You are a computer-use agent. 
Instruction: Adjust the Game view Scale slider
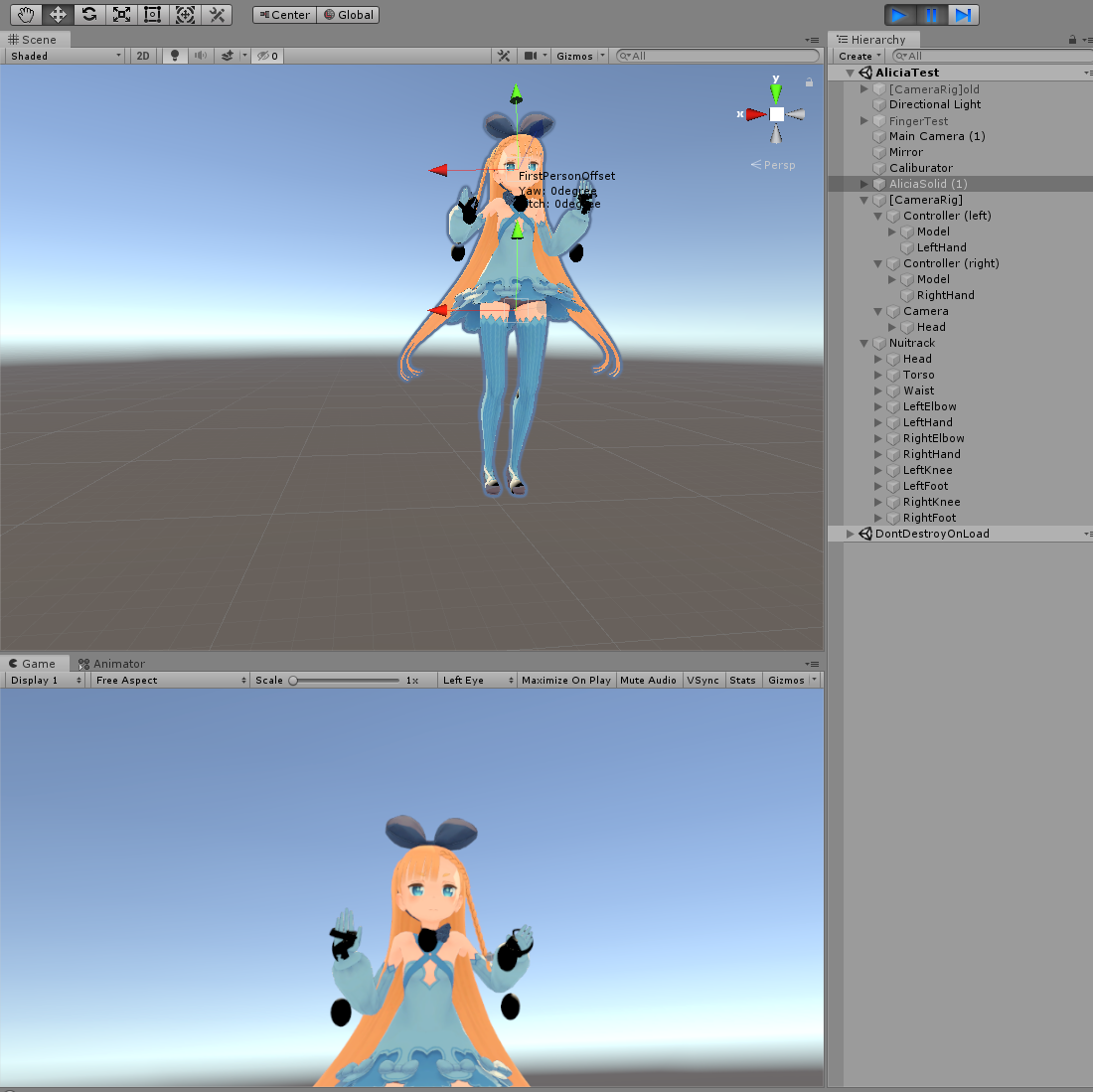pyautogui.click(x=345, y=681)
